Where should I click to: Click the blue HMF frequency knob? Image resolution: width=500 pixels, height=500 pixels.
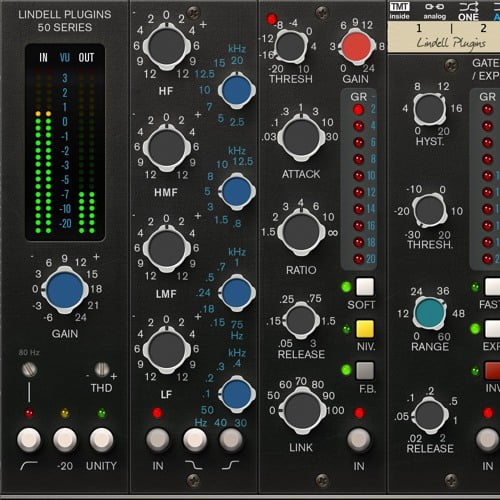(237, 192)
